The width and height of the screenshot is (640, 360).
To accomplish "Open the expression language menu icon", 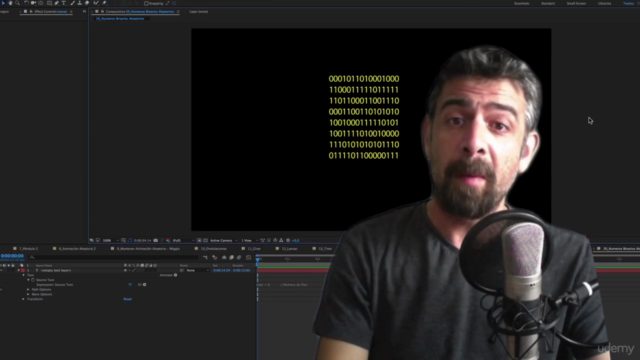I will 144,284.
